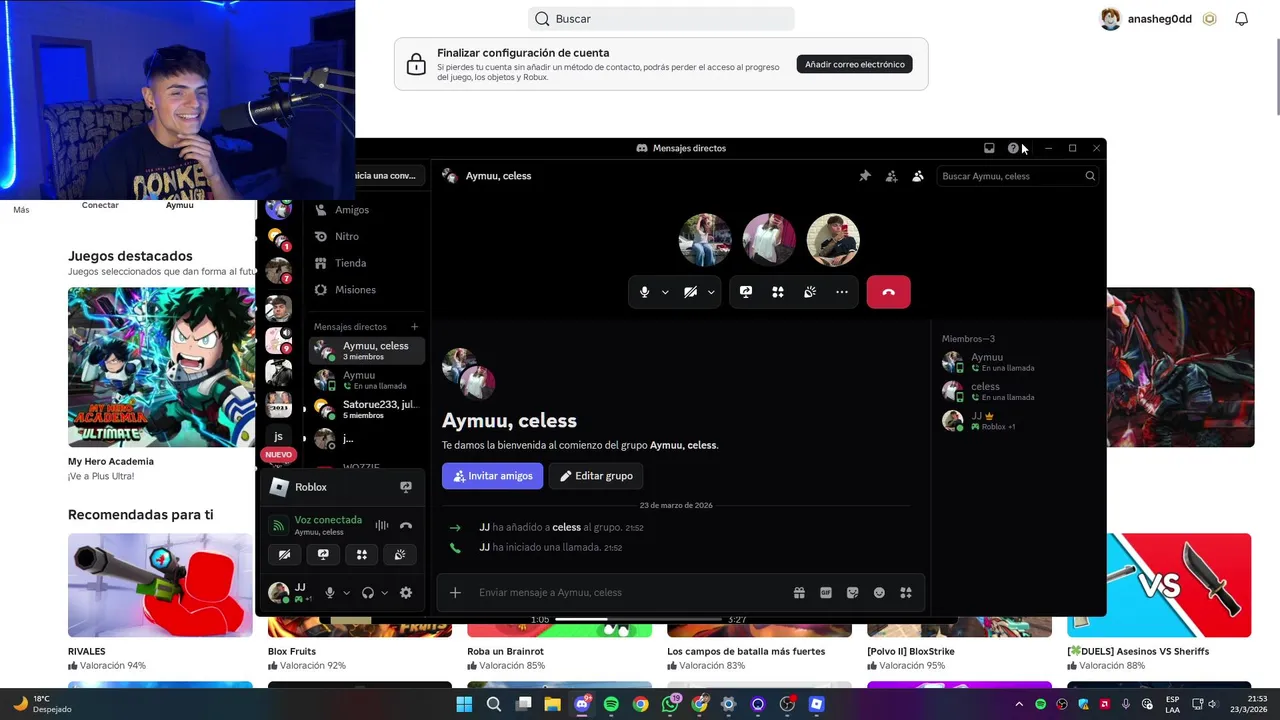Open Satorue233 group with 5 miembros

pyautogui.click(x=366, y=409)
